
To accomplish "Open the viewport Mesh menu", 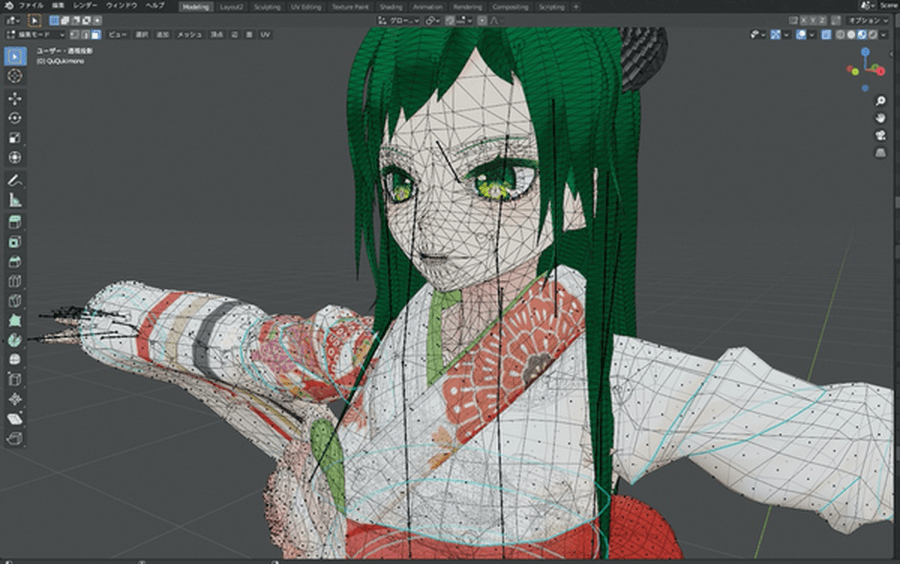I will point(189,34).
